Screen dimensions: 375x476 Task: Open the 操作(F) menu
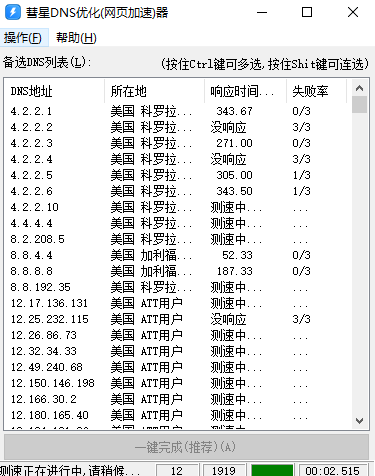(x=23, y=38)
